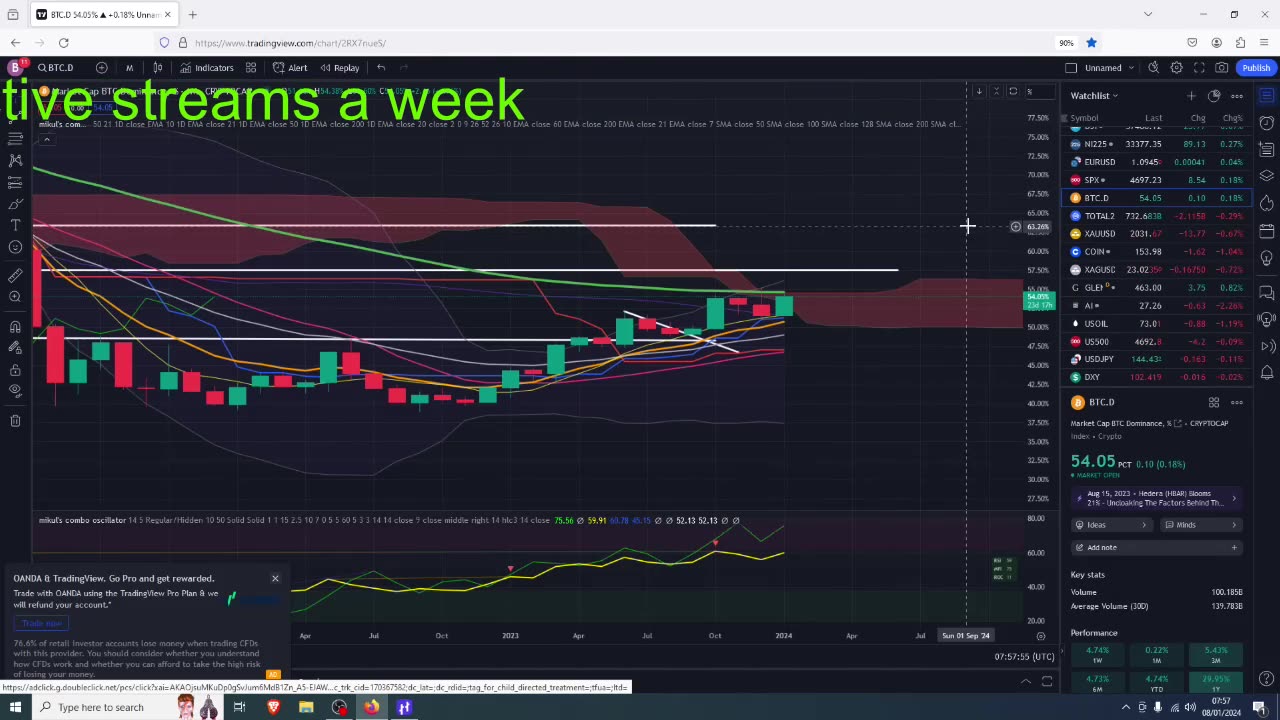The width and height of the screenshot is (1280, 720).
Task: Toggle percent scale on price axis
Action: coord(1029,92)
